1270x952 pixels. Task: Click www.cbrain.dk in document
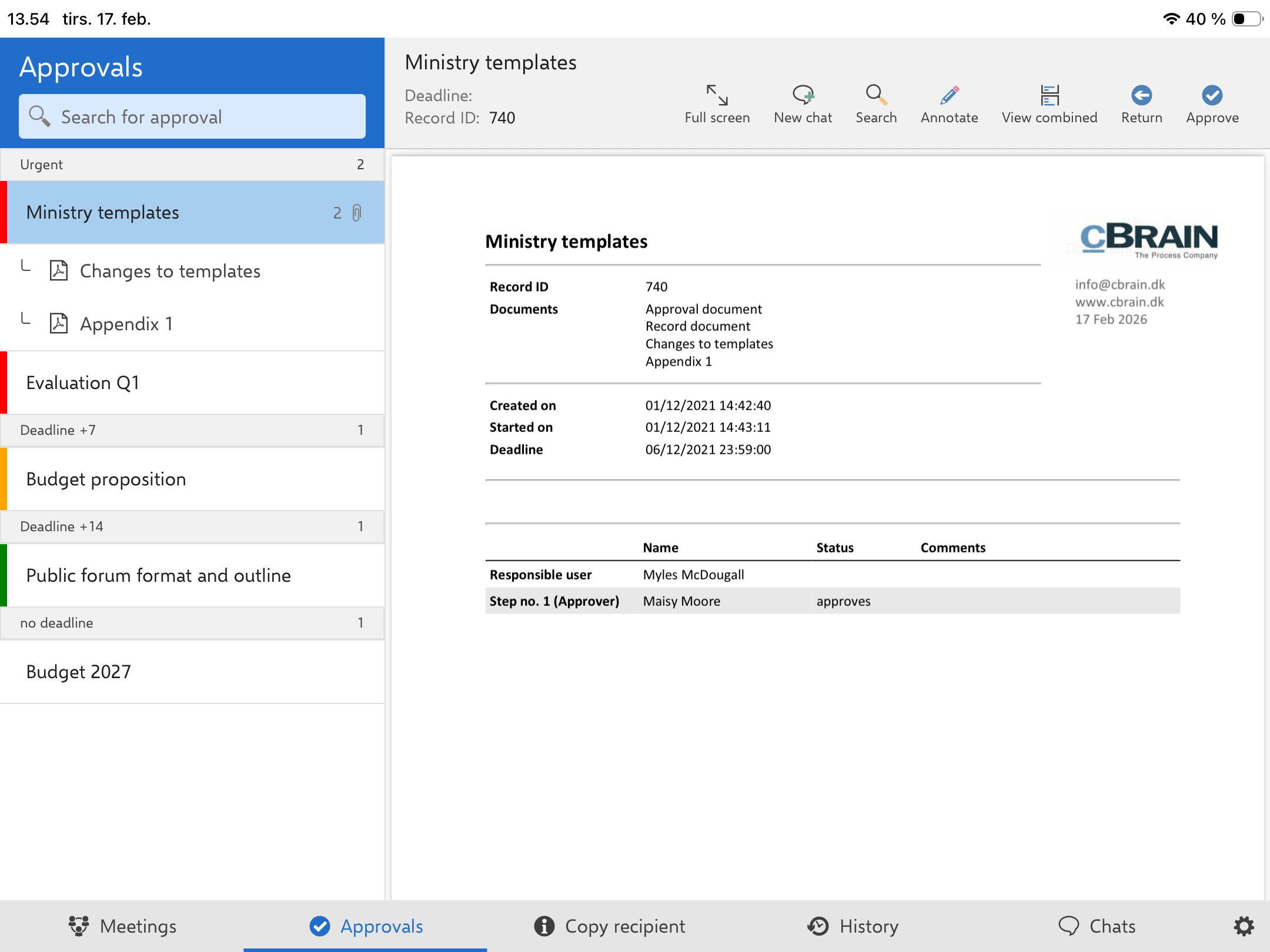click(x=1119, y=302)
